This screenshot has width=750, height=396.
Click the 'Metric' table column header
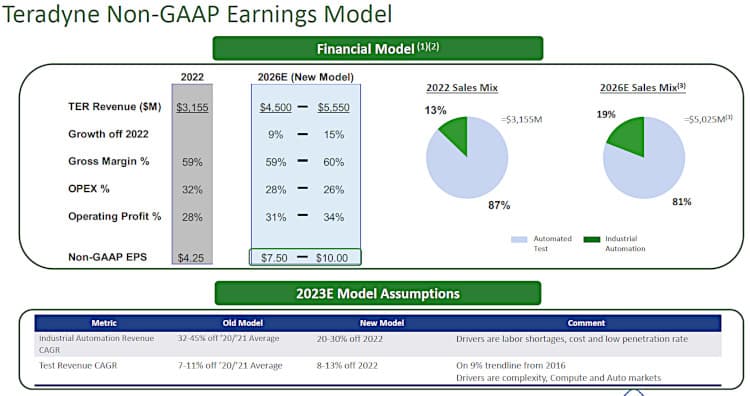(104, 323)
